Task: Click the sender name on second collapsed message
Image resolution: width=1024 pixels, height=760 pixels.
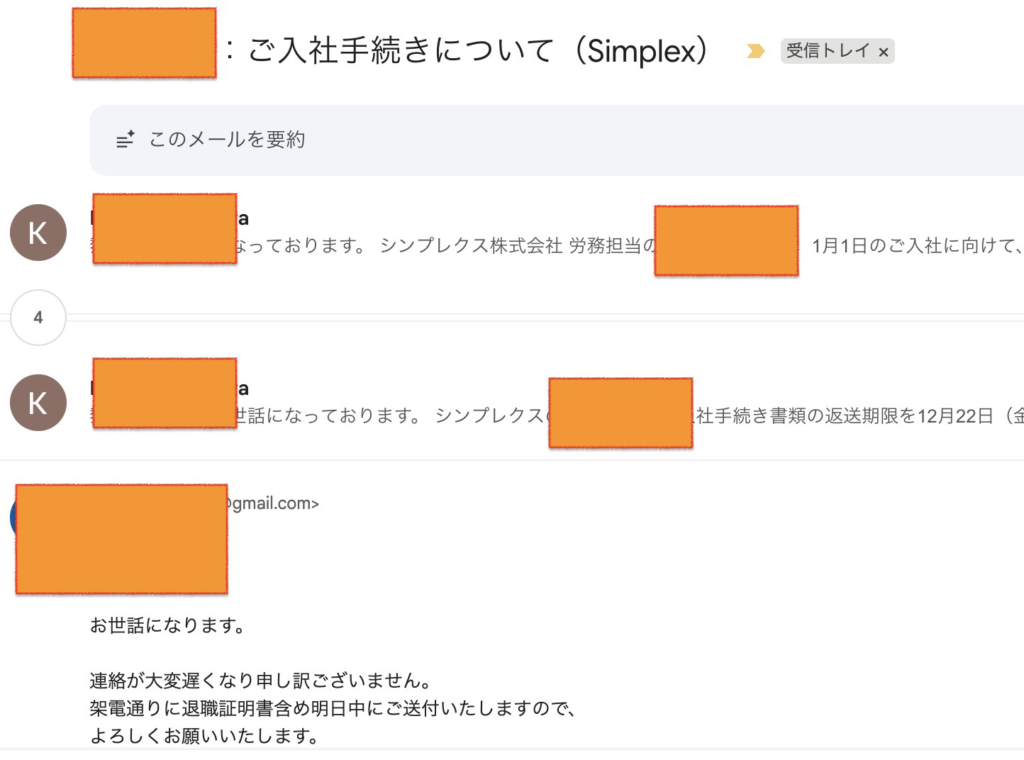Action: point(242,388)
